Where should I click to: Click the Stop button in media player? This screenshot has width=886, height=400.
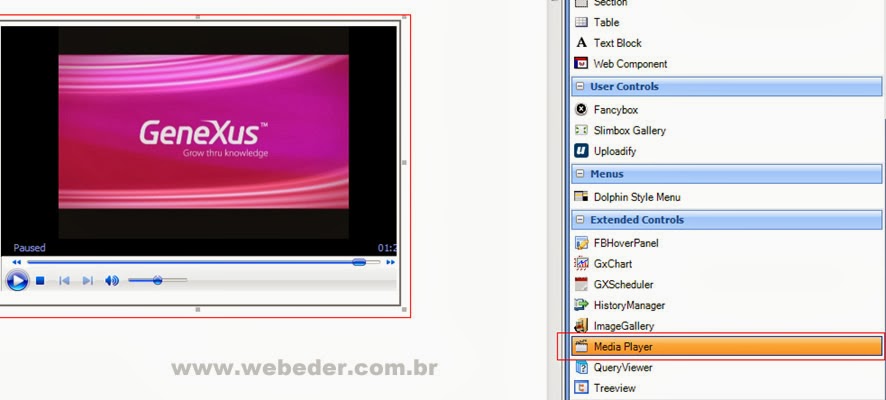[40, 280]
